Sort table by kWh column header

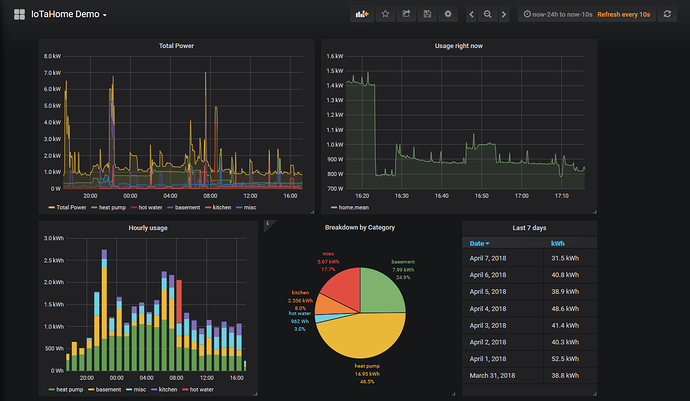coord(558,243)
